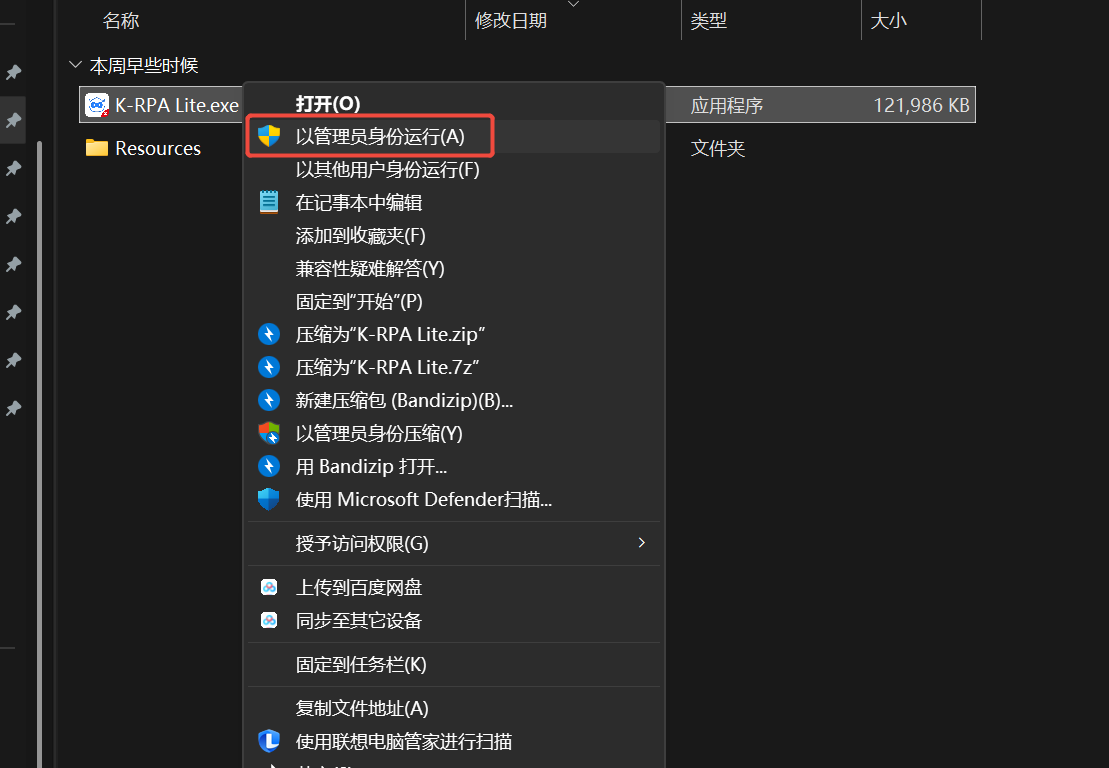Click the Bandizip icon for 用 Bandizip 打开...

(269, 466)
